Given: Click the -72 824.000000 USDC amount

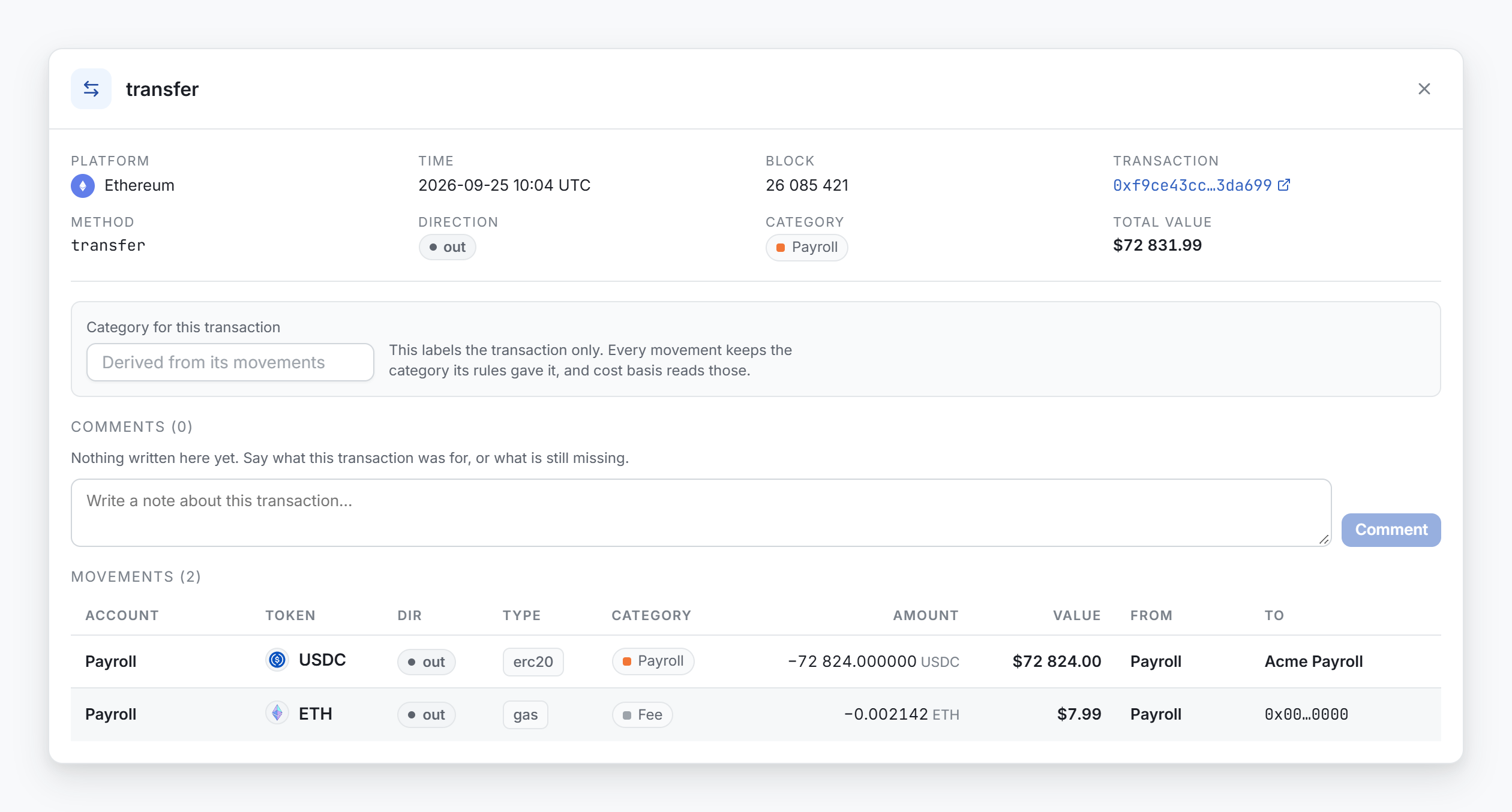Looking at the screenshot, I should coord(873,661).
